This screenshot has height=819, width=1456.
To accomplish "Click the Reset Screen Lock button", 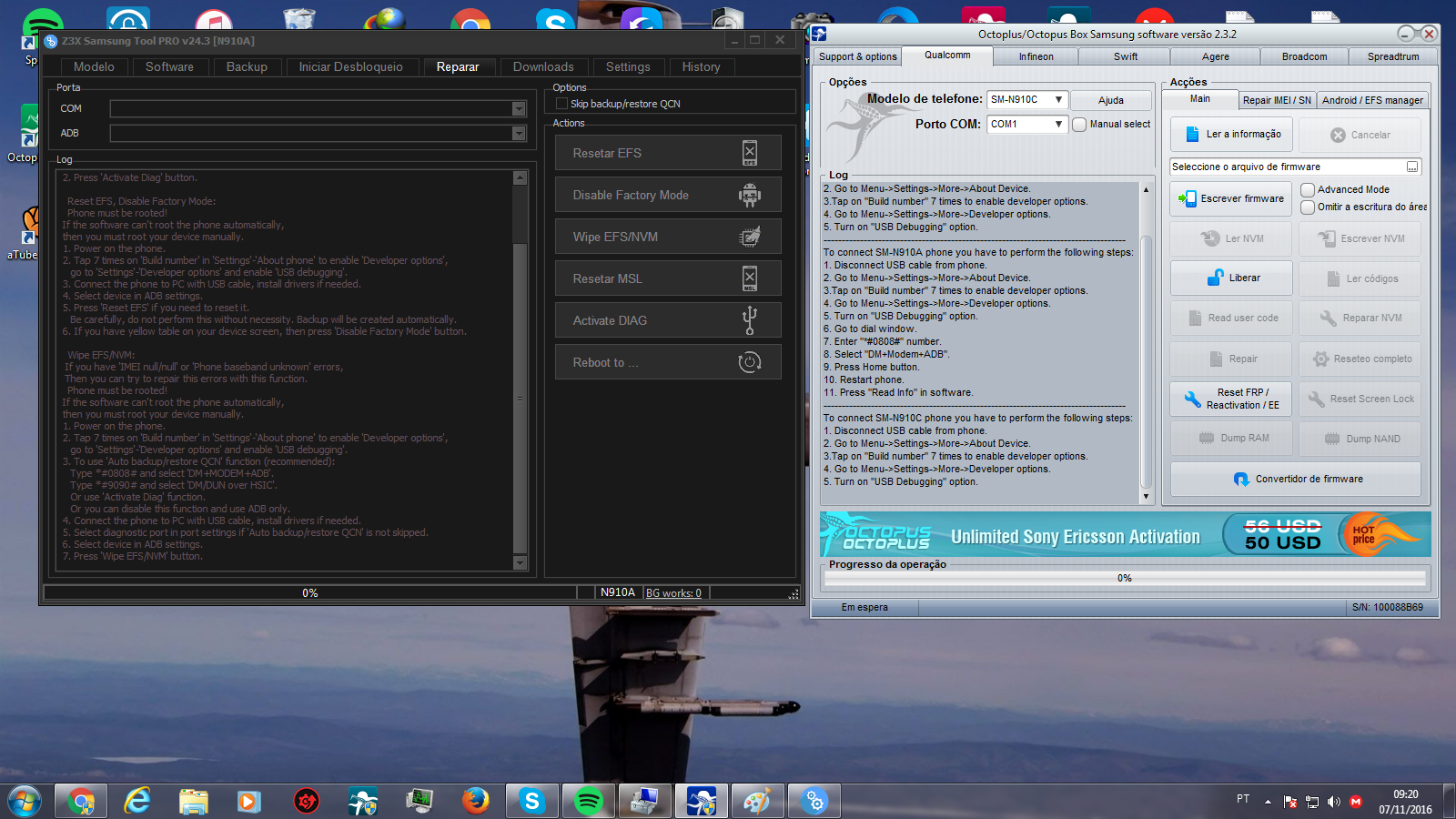I will 1360,399.
